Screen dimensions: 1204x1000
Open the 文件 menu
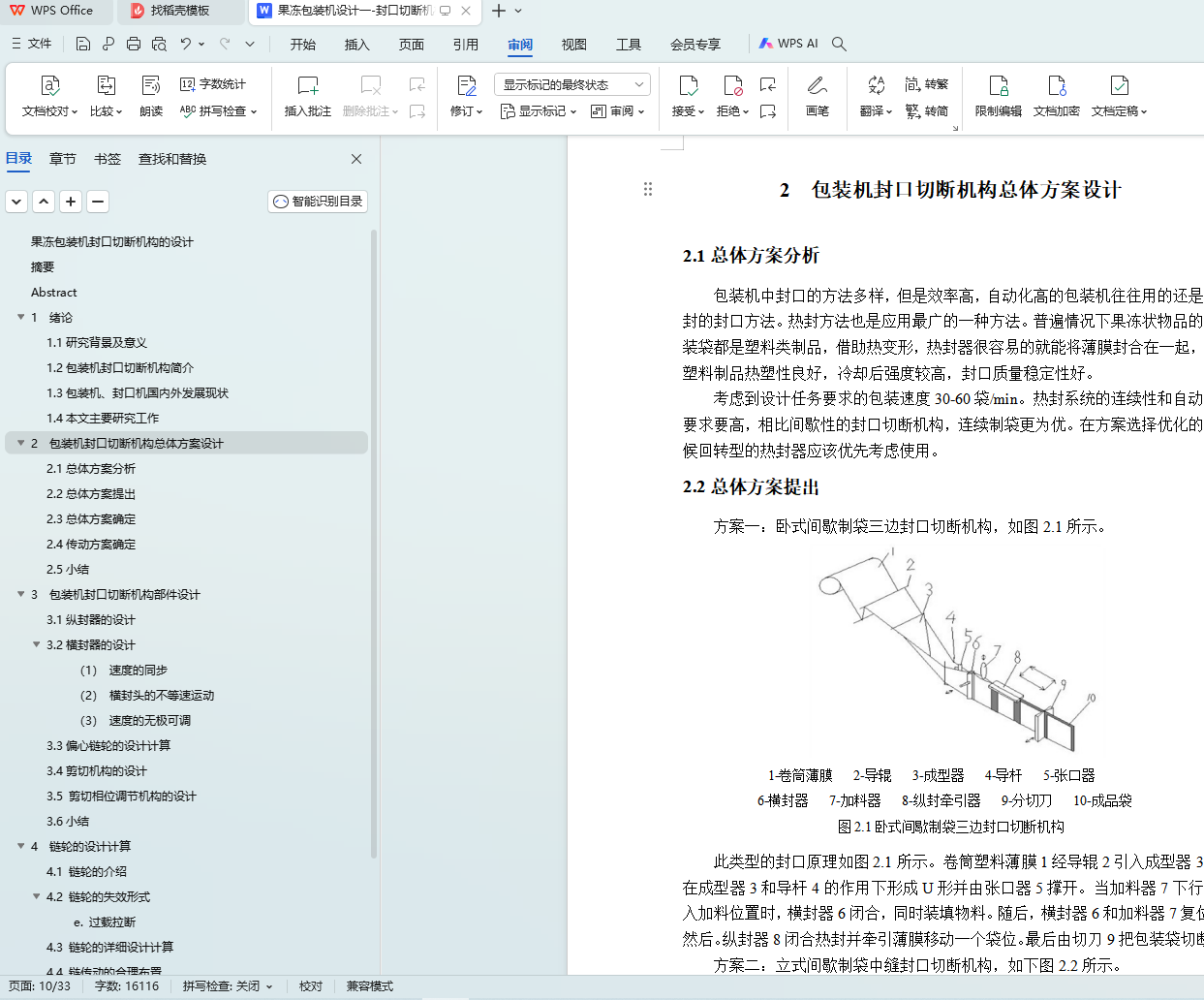(x=32, y=44)
